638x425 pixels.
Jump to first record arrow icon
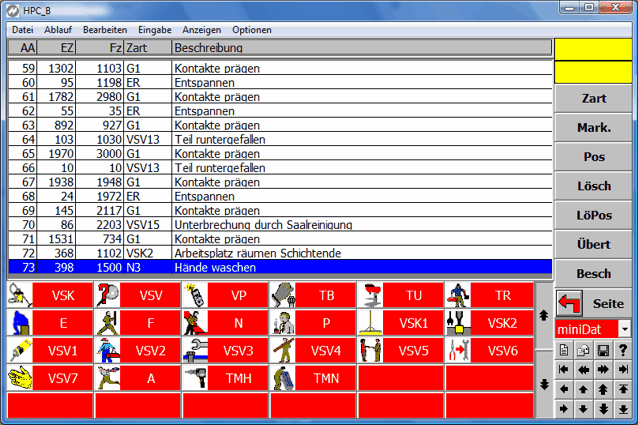pos(564,368)
